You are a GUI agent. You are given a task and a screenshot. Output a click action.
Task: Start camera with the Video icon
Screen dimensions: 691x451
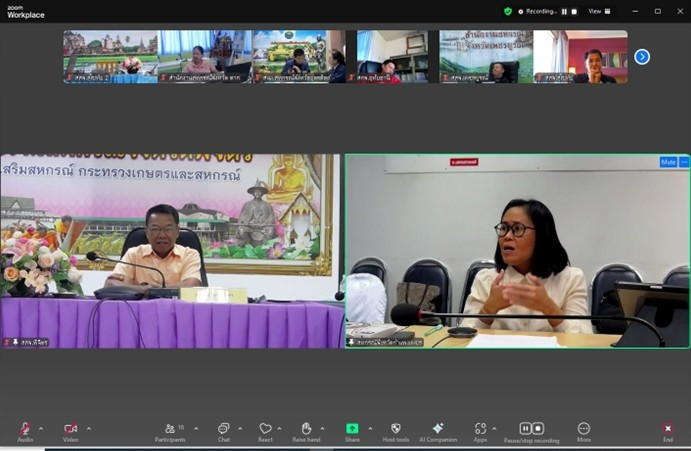tap(71, 429)
